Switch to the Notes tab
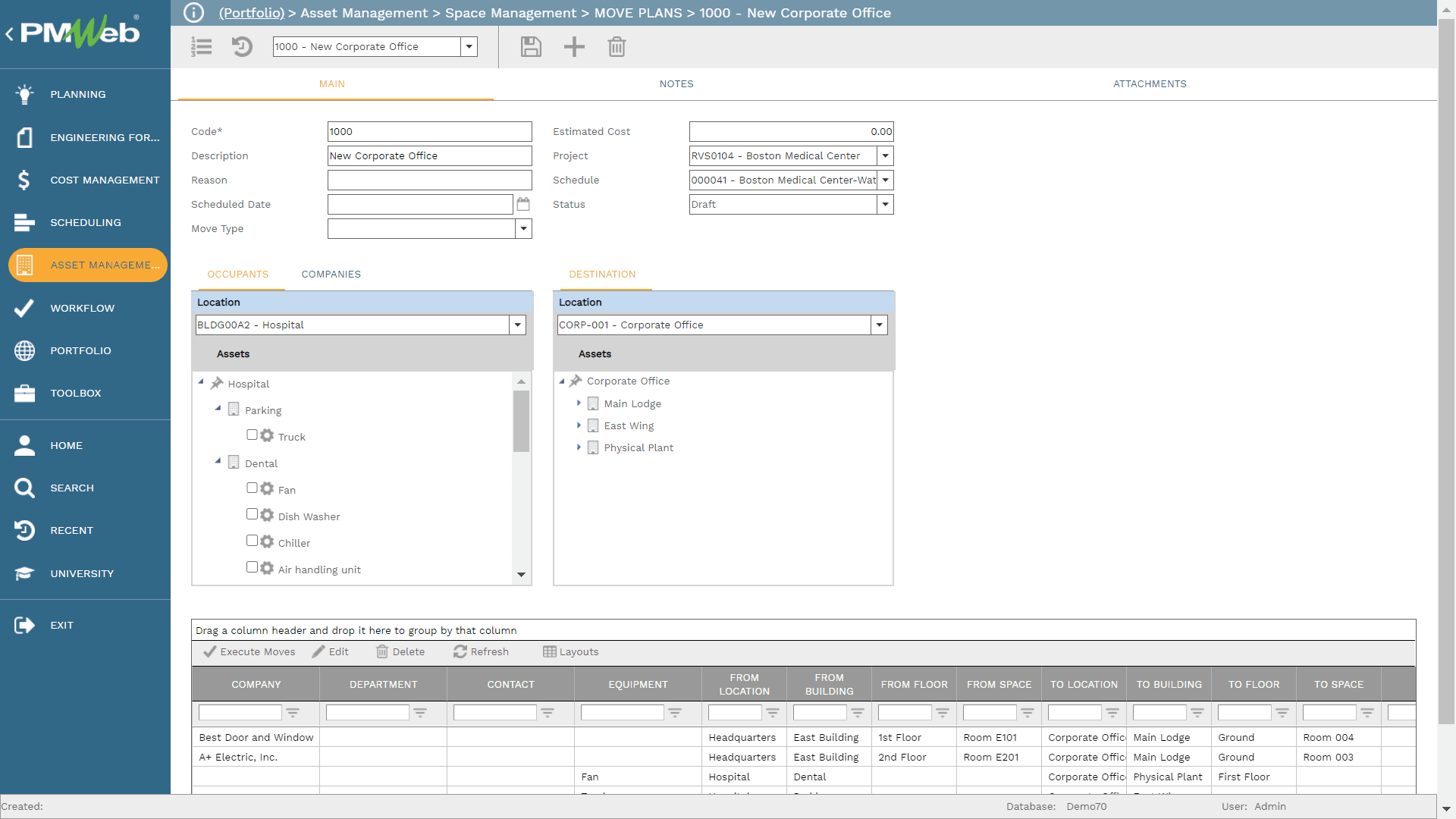The width and height of the screenshot is (1456, 819). [676, 84]
